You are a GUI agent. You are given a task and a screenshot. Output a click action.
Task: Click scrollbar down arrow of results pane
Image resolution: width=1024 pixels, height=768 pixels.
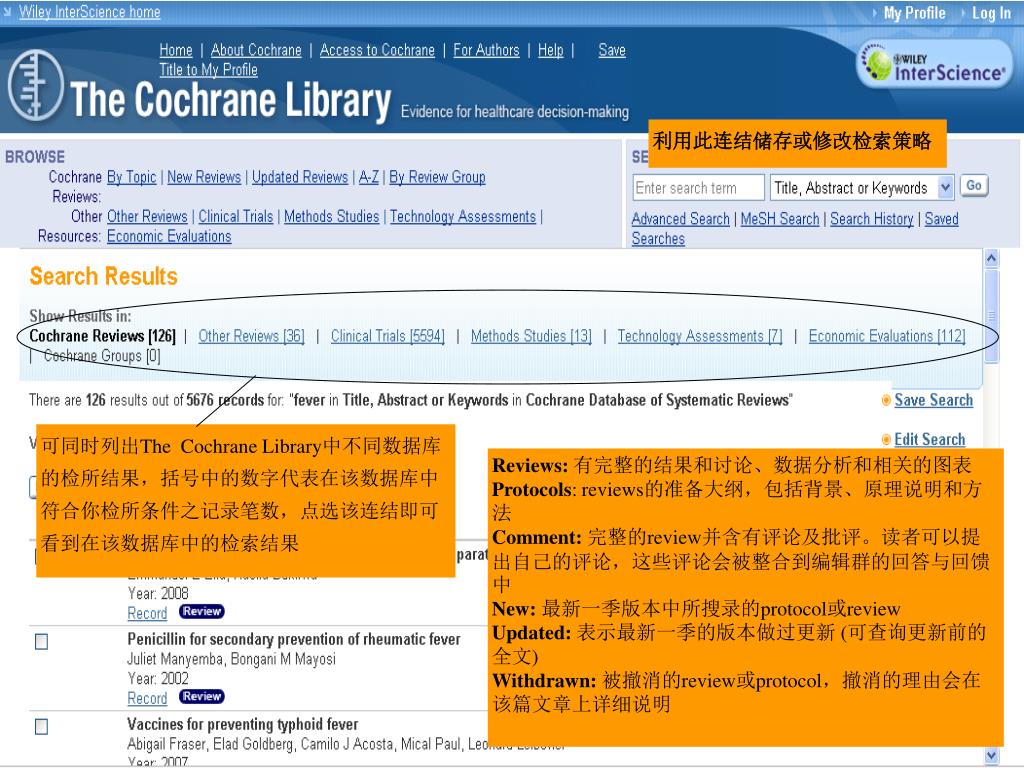tap(991, 756)
